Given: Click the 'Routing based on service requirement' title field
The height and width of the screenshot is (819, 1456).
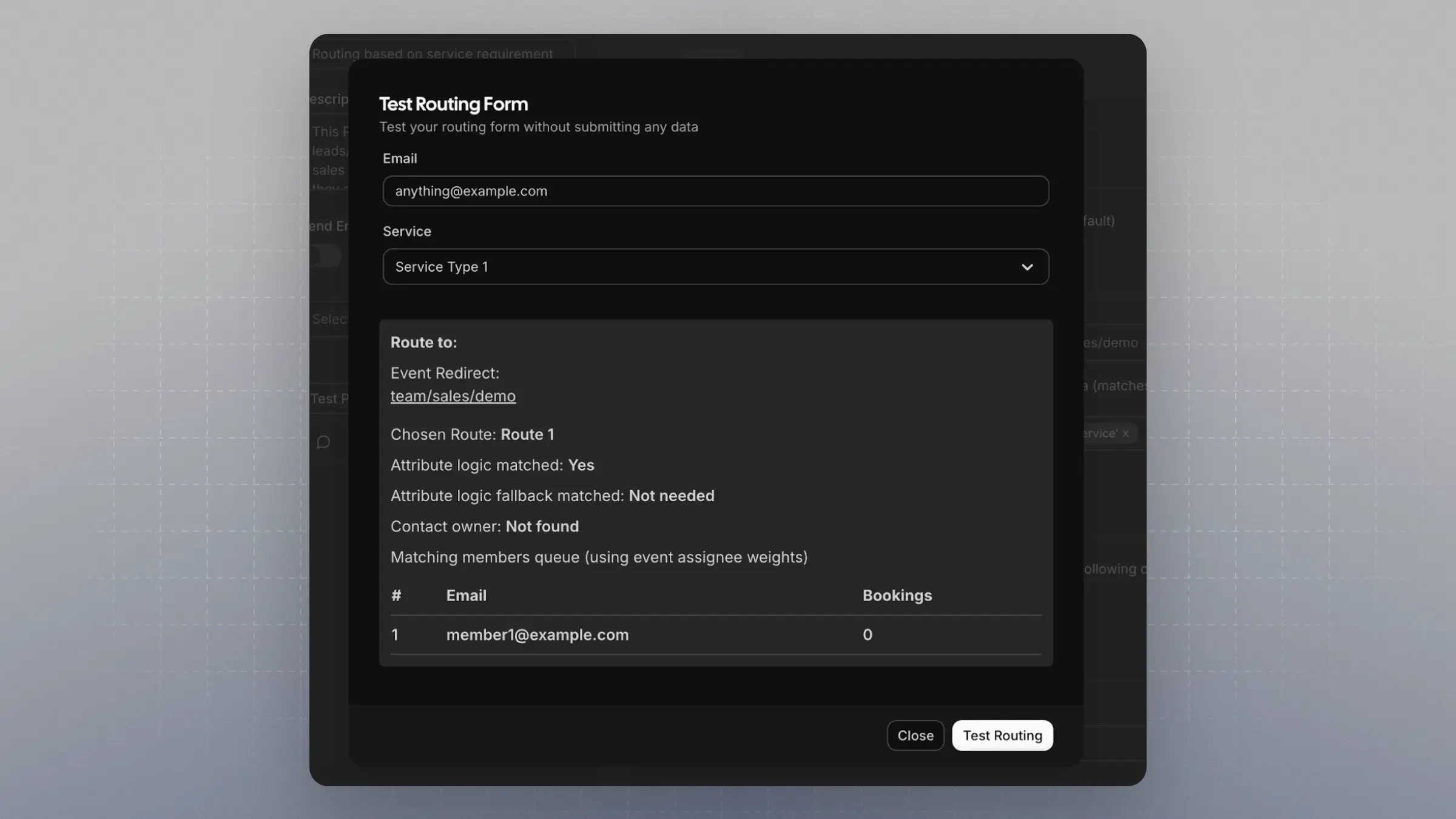Looking at the screenshot, I should (x=432, y=53).
